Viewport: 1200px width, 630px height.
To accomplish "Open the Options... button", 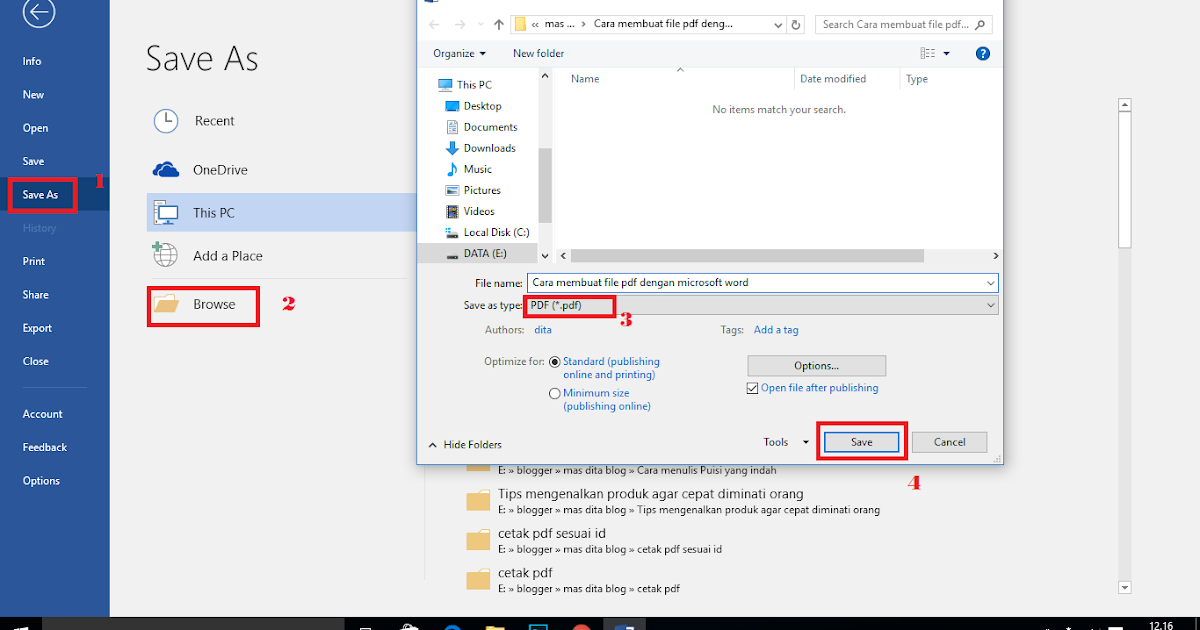I will [x=816, y=366].
